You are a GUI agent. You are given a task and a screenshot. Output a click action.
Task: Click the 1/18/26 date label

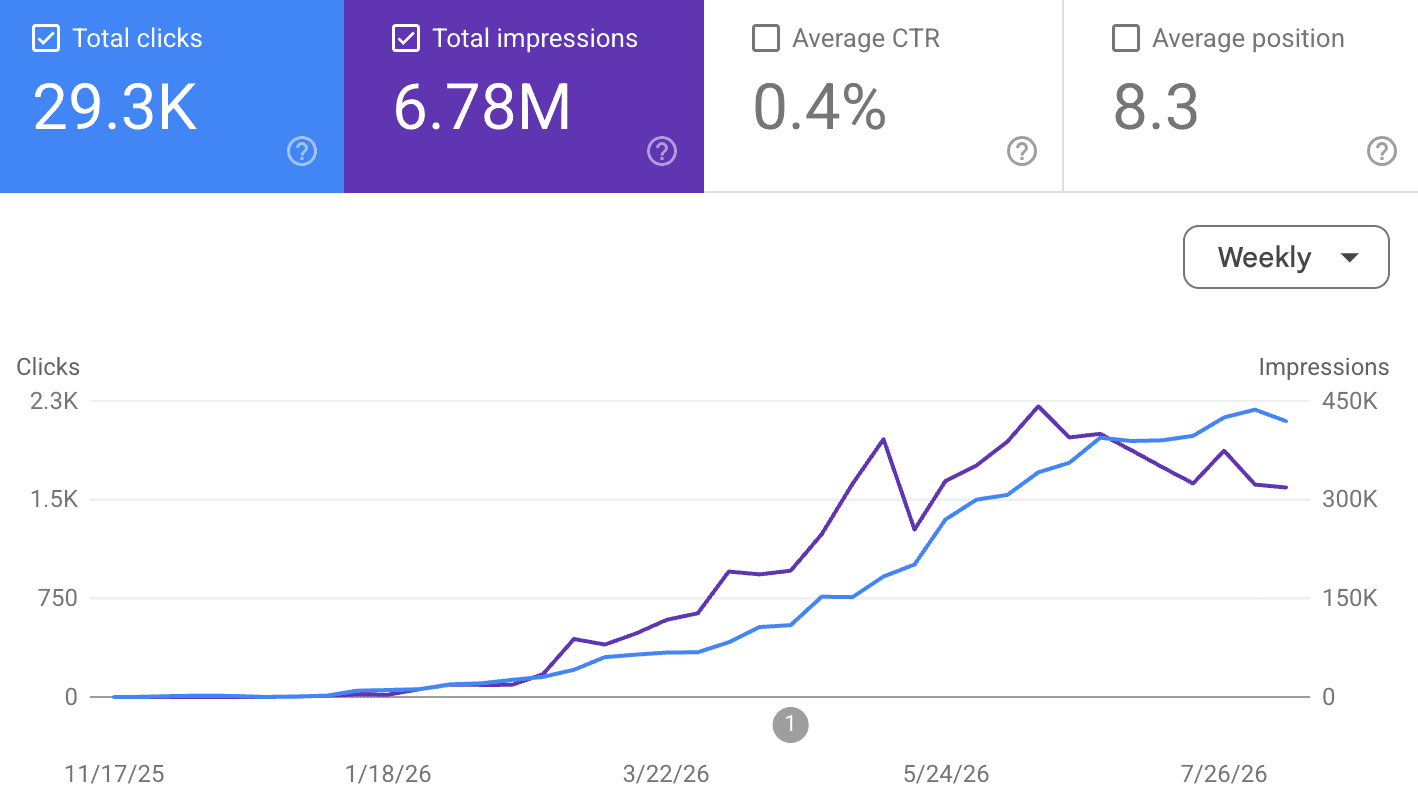click(x=386, y=774)
